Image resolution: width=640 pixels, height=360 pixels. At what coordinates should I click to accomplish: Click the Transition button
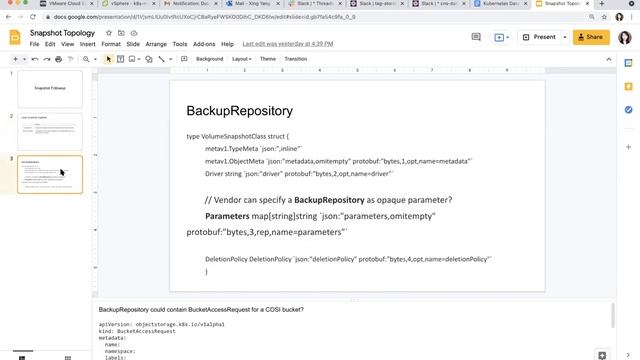[296, 59]
